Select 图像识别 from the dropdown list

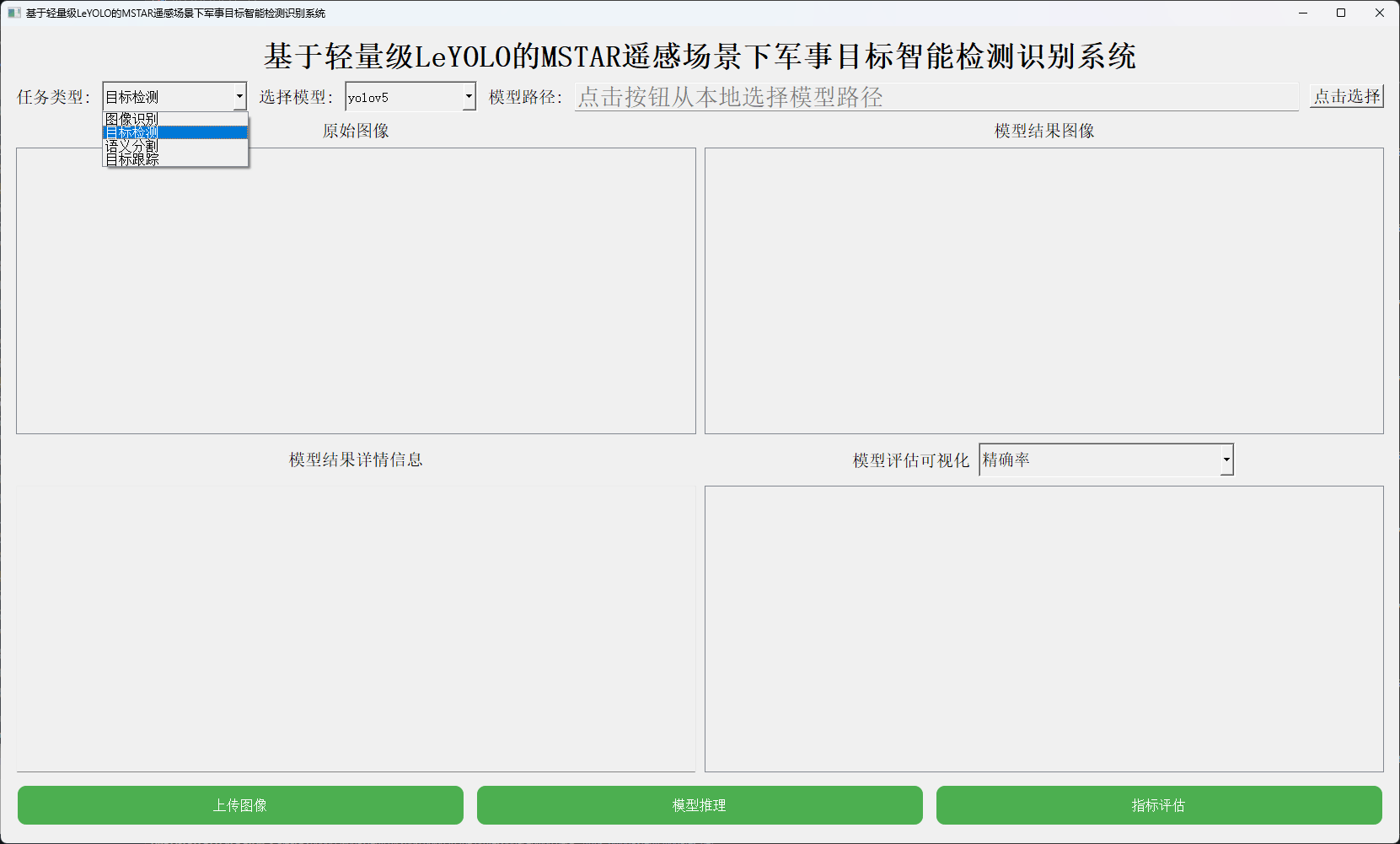[175, 119]
